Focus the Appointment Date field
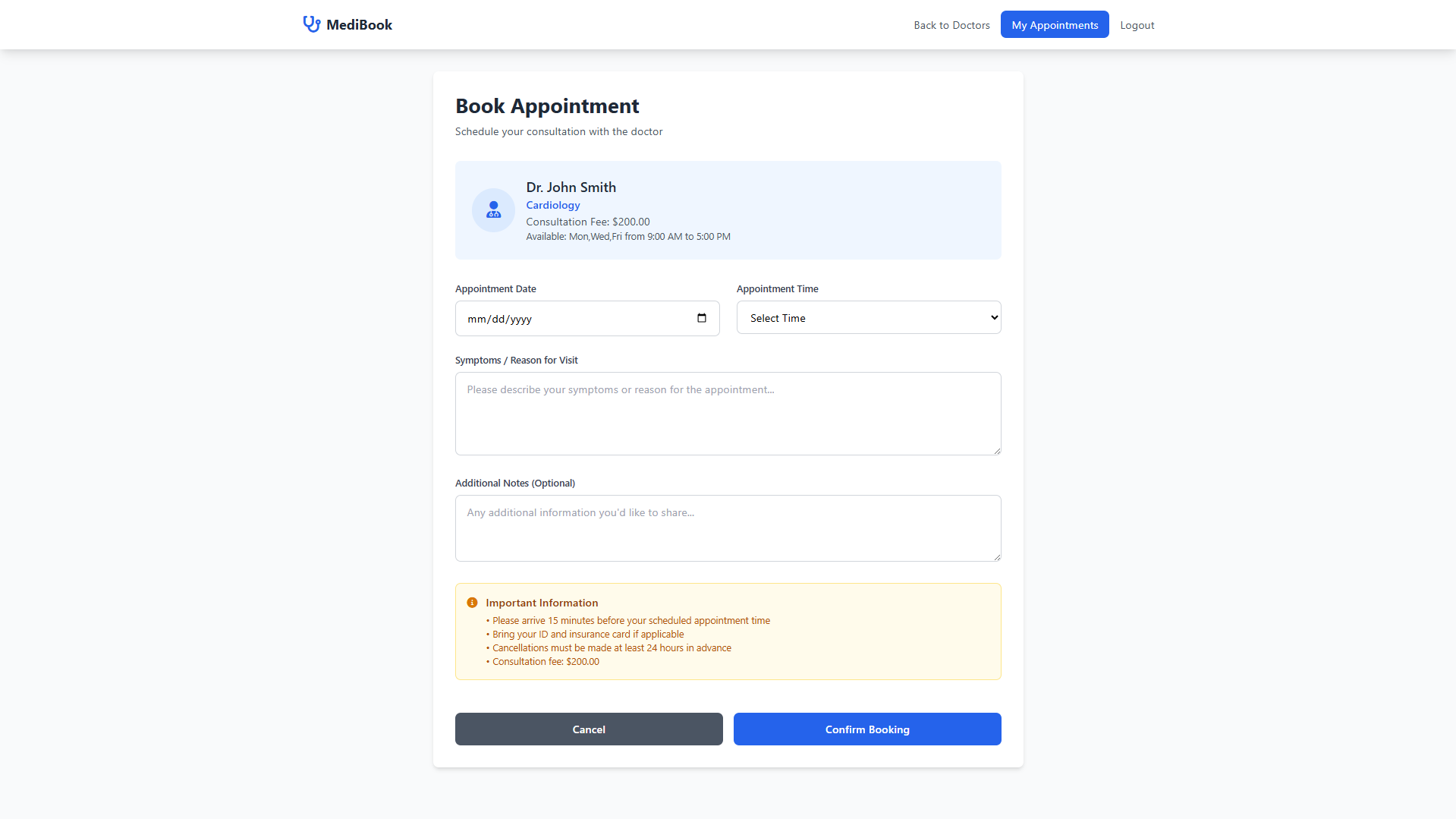Viewport: 1456px width, 819px height. point(577,319)
